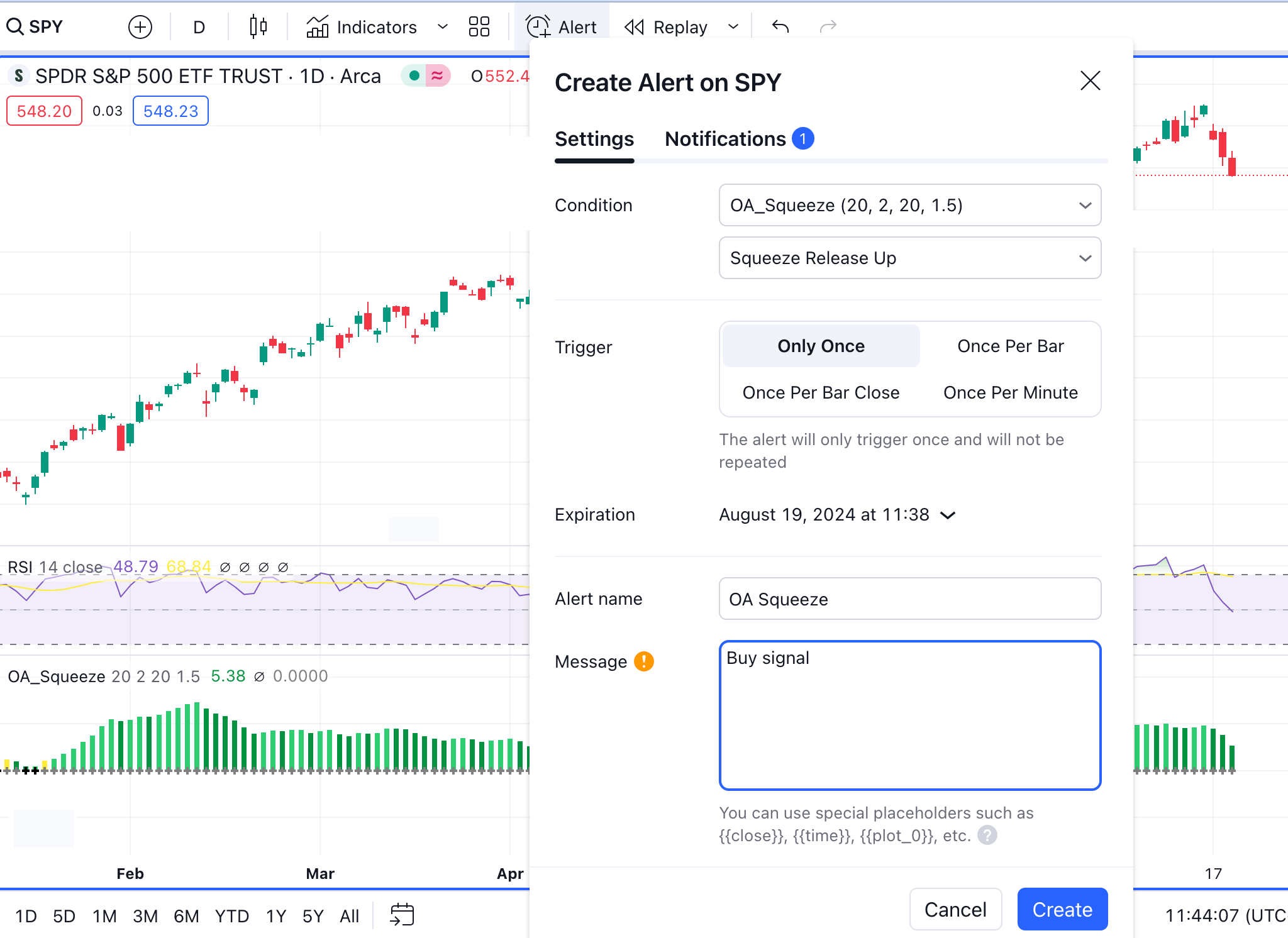Click the Message text area
The height and width of the screenshot is (938, 1288).
pyautogui.click(x=910, y=715)
